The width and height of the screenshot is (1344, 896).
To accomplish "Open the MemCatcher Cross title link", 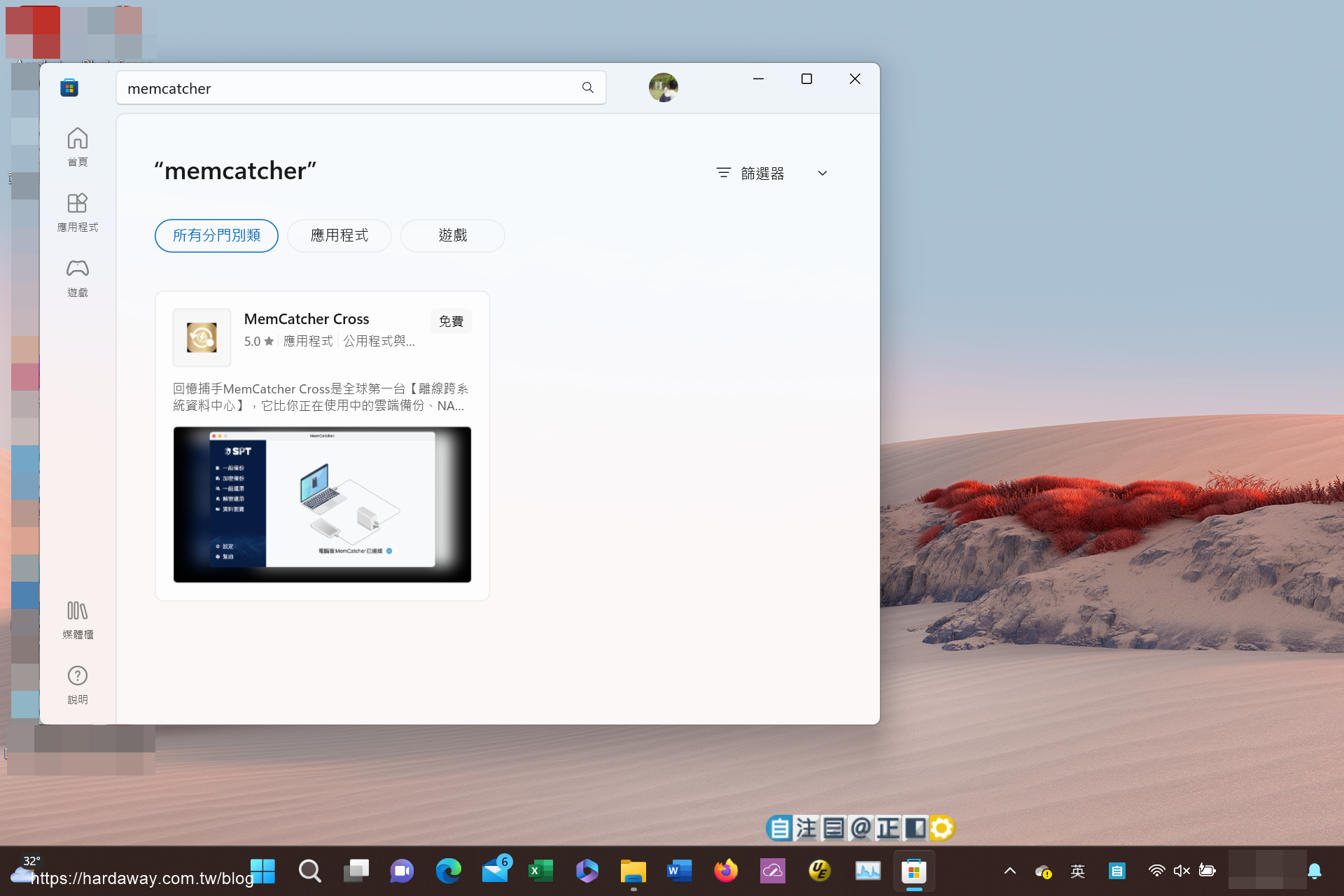I will pos(306,319).
